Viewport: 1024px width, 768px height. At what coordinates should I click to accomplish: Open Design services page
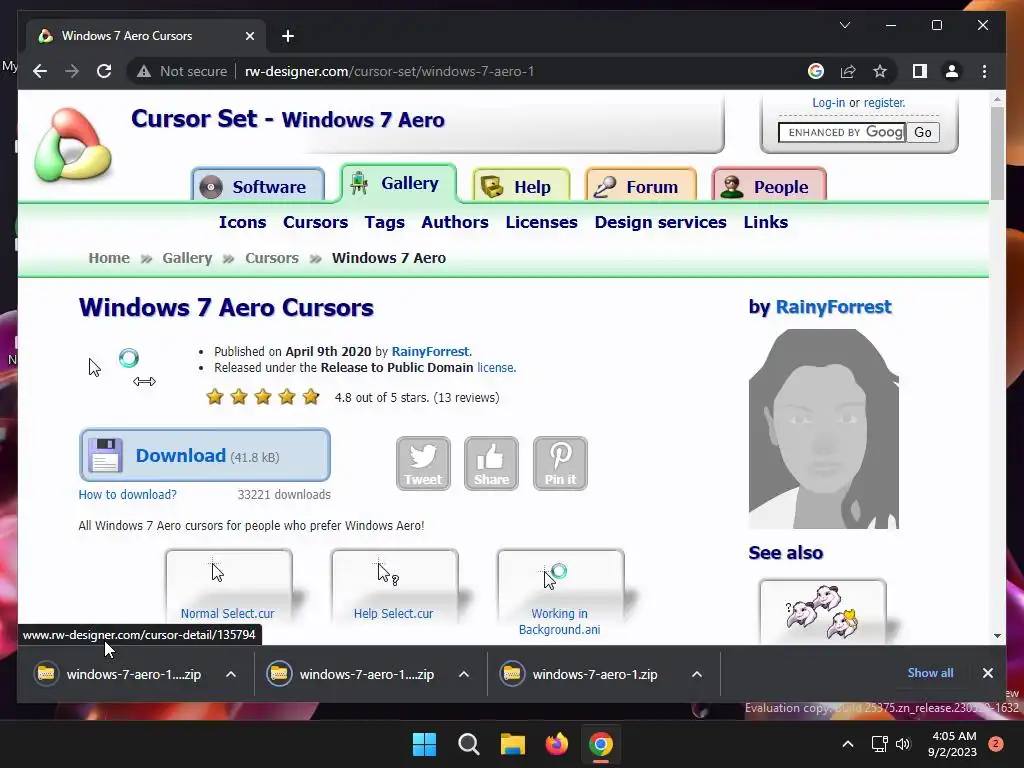tap(660, 222)
